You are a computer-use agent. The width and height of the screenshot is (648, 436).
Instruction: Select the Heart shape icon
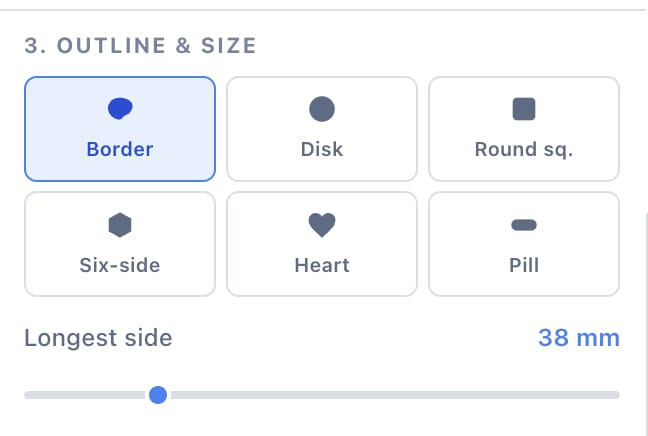(322, 225)
